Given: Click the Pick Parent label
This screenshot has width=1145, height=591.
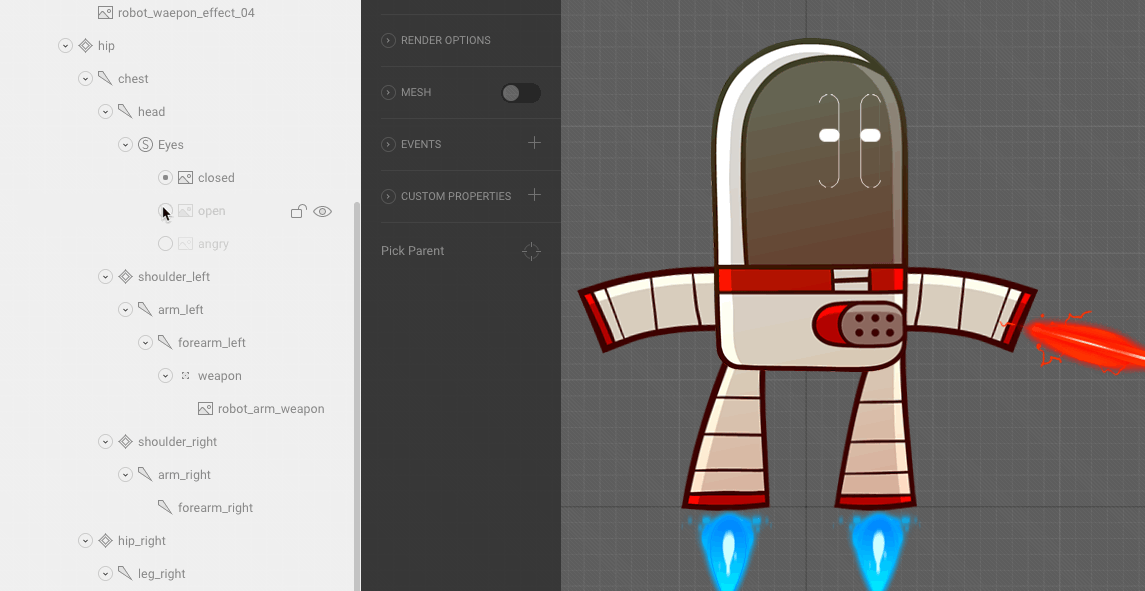Looking at the screenshot, I should (412, 251).
